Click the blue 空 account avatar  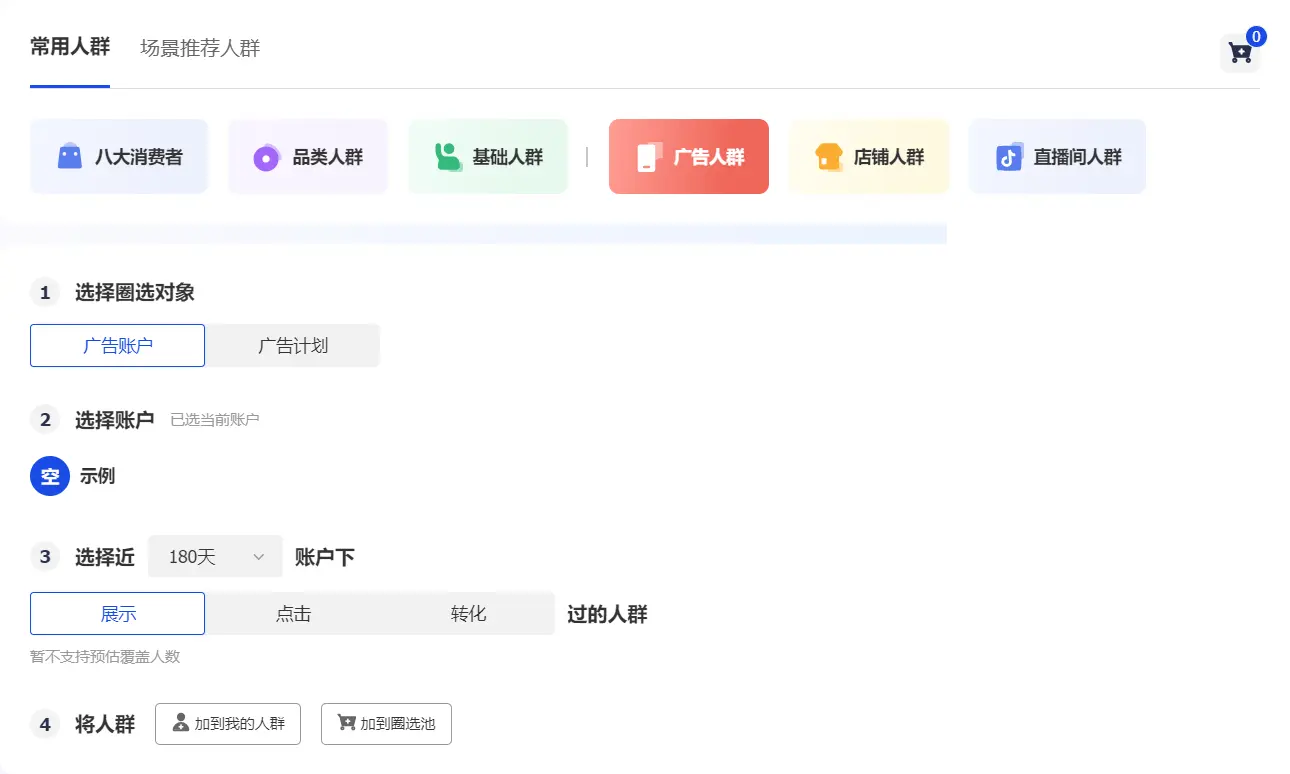[50, 476]
